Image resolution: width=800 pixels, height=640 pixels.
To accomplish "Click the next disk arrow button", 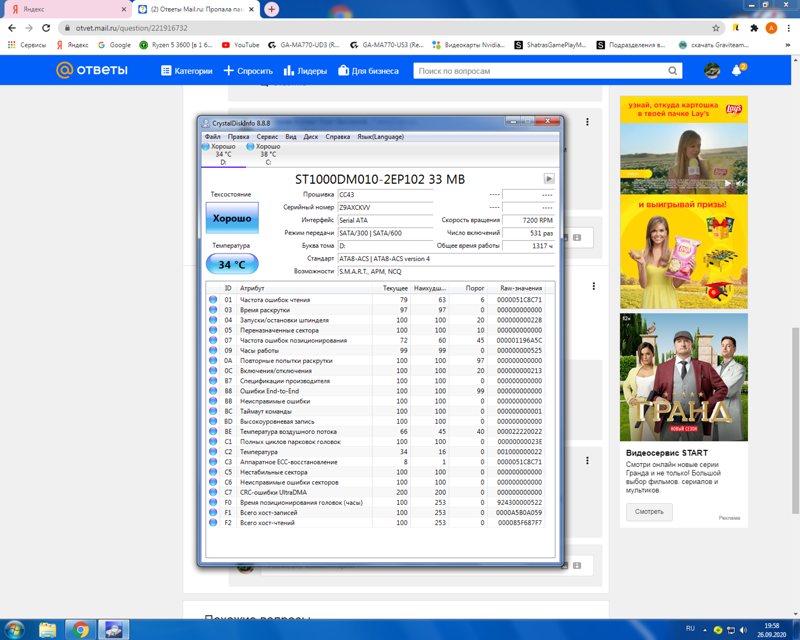I will click(x=548, y=179).
